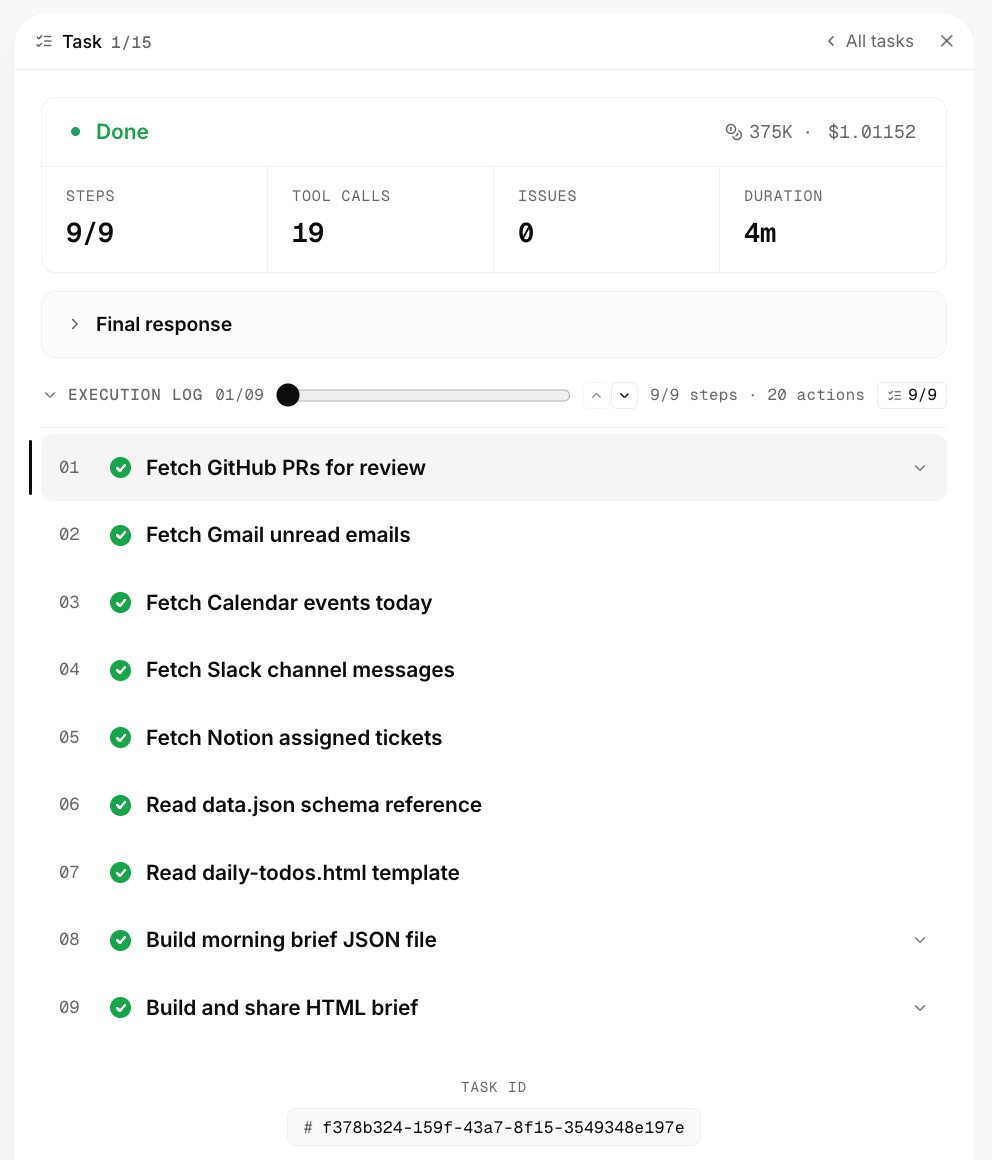Click green check icon for Fetch Gmail unread emails
Image resolution: width=992 pixels, height=1160 pixels.
pyautogui.click(x=121, y=535)
